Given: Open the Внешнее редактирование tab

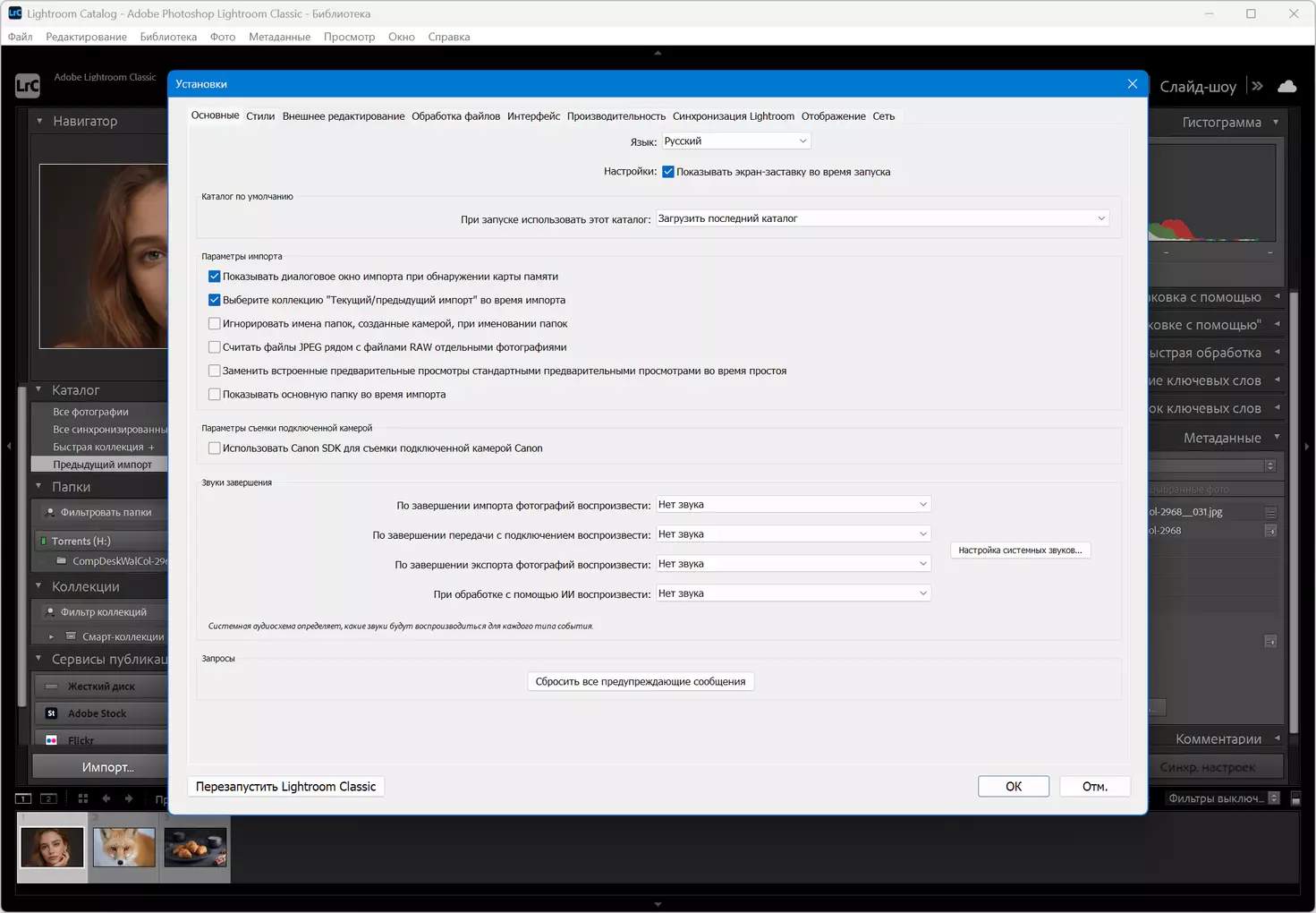Looking at the screenshot, I should coord(344,116).
